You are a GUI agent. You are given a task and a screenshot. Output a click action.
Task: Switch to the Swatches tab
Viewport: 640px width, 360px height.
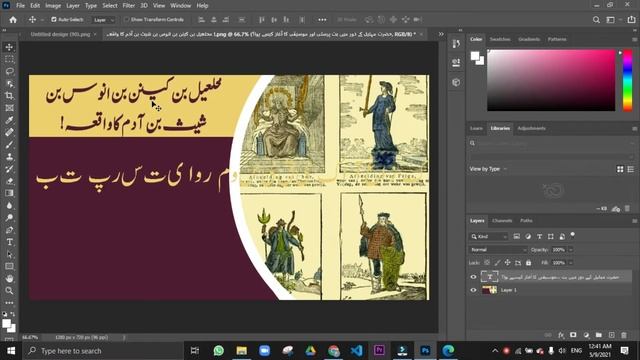pyautogui.click(x=500, y=39)
